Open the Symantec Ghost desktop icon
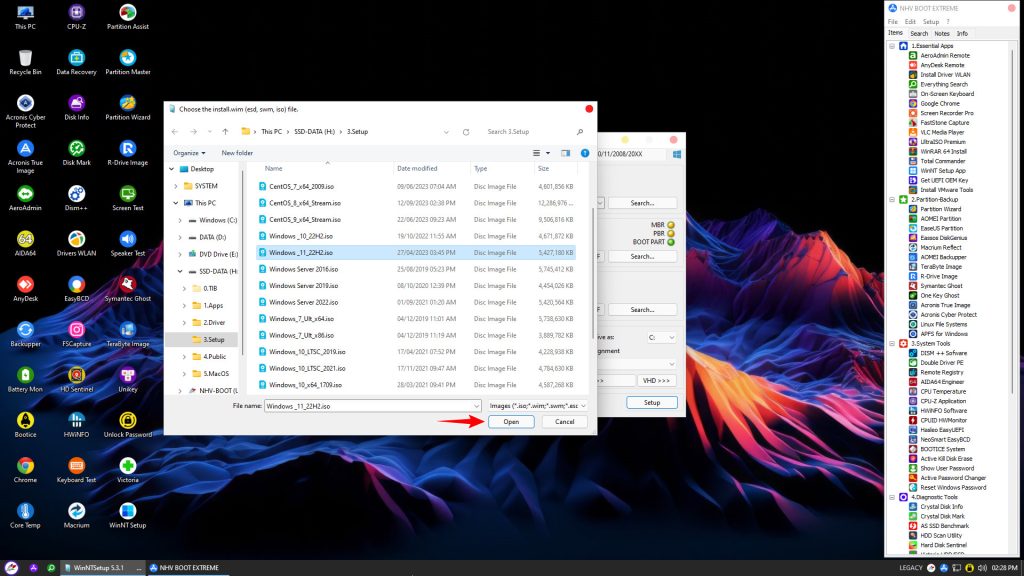The height and width of the screenshot is (576, 1024). [x=128, y=289]
